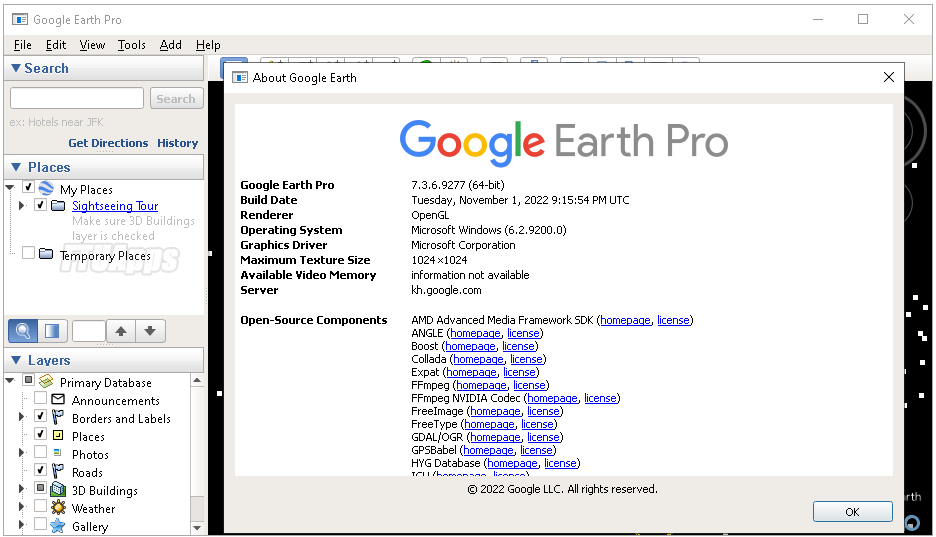
Task: Expand the Photos layer
Action: pos(21,453)
